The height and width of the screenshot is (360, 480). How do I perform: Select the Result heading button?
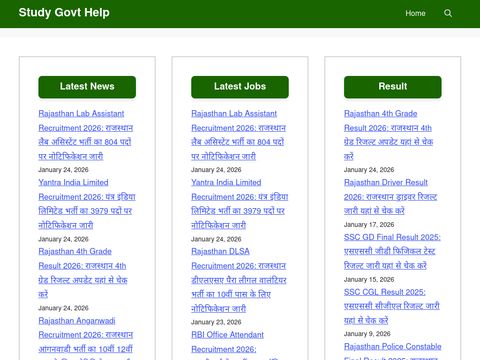coord(393,87)
